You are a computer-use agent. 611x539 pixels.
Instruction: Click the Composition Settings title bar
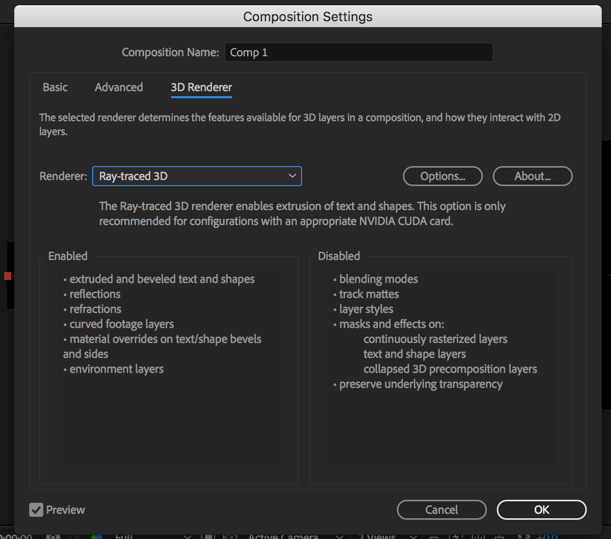pos(307,17)
